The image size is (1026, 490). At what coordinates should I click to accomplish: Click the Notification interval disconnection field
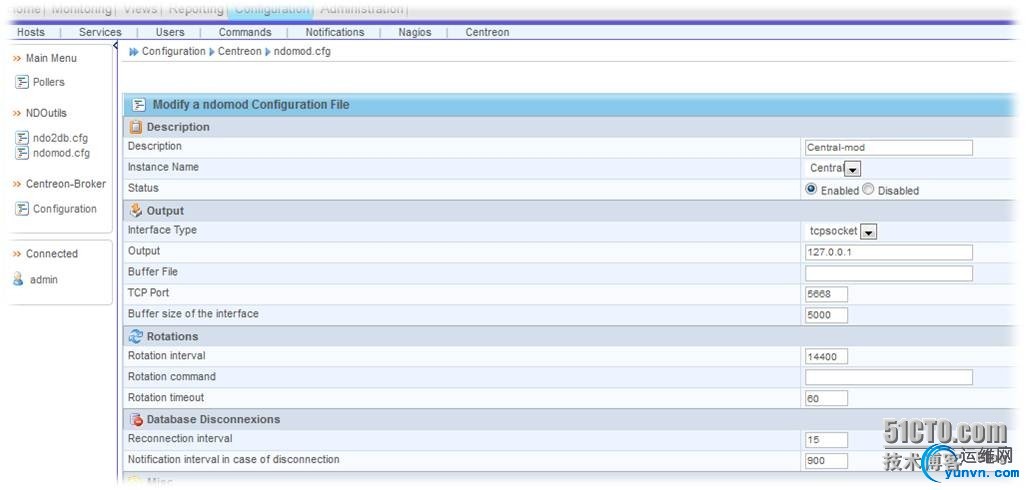(x=826, y=461)
